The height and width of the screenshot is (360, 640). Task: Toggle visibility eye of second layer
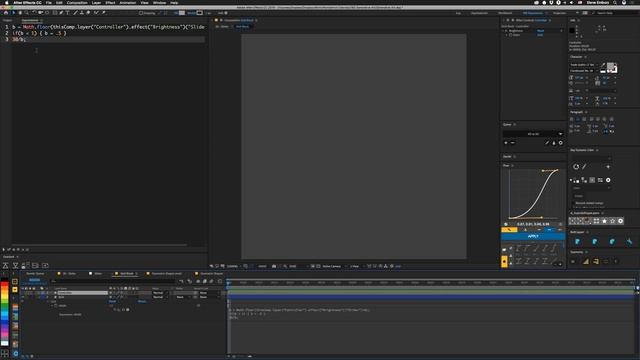pos(23,297)
